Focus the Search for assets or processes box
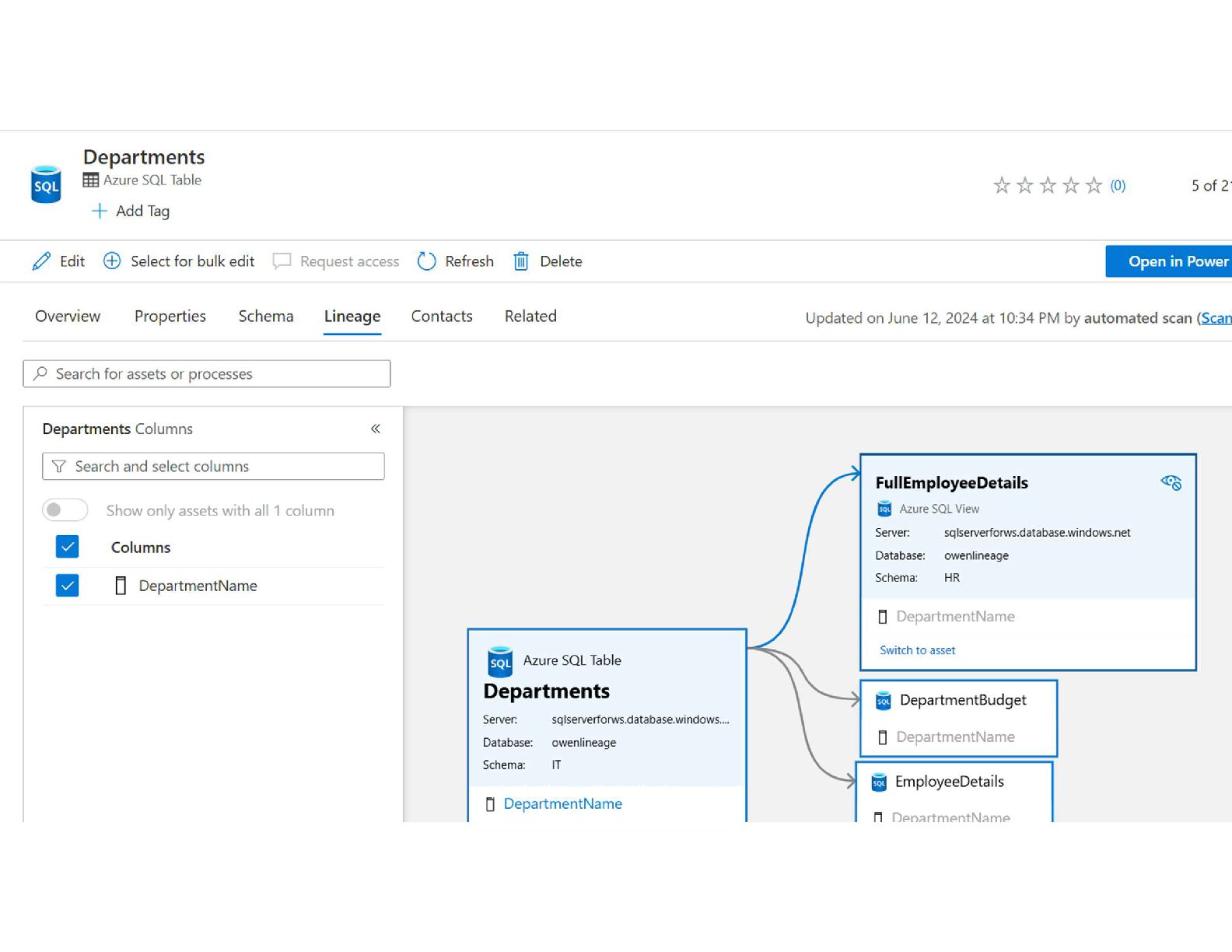This screenshot has height=952, width=1232. coord(207,374)
